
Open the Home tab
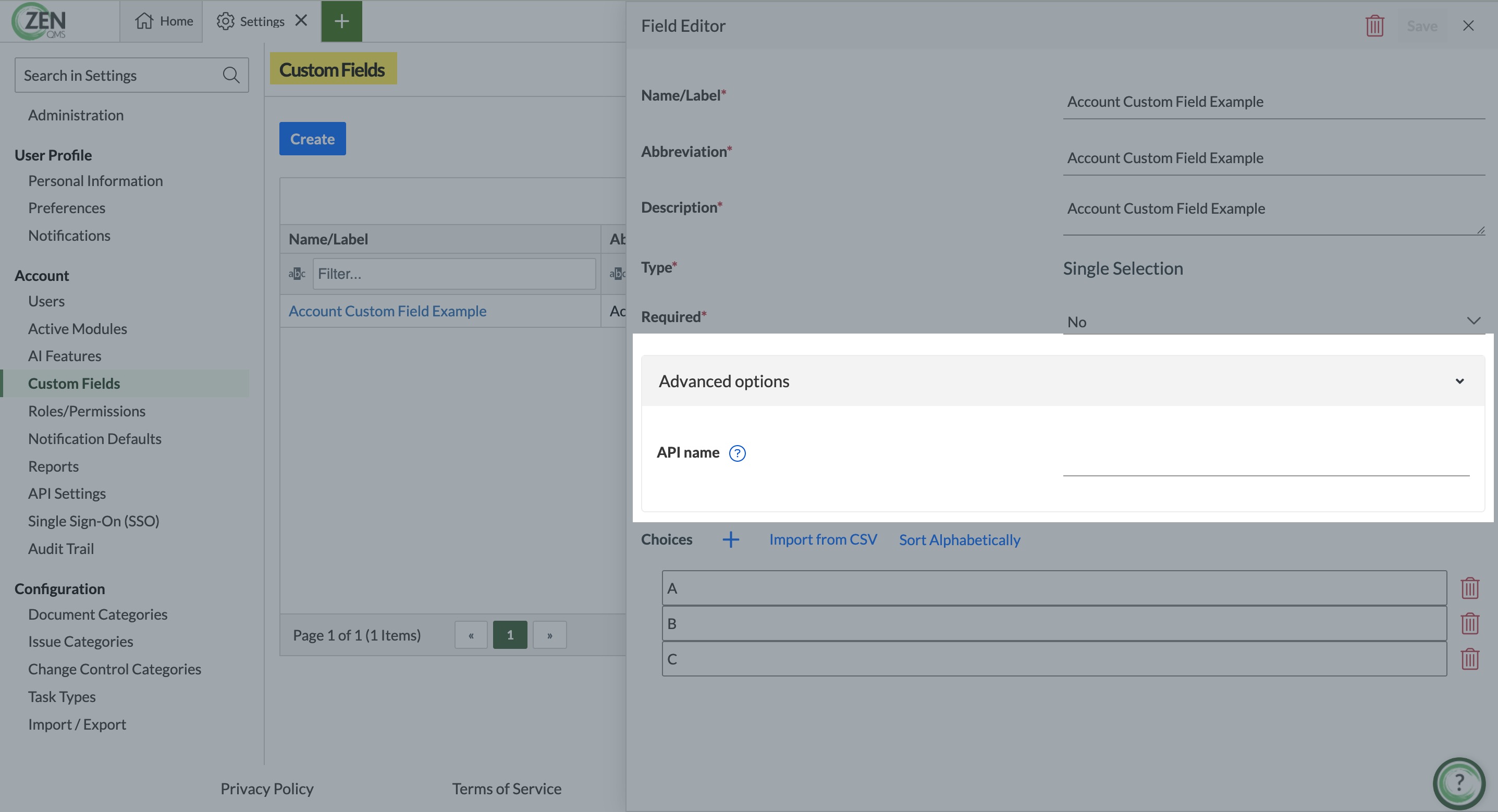[164, 21]
